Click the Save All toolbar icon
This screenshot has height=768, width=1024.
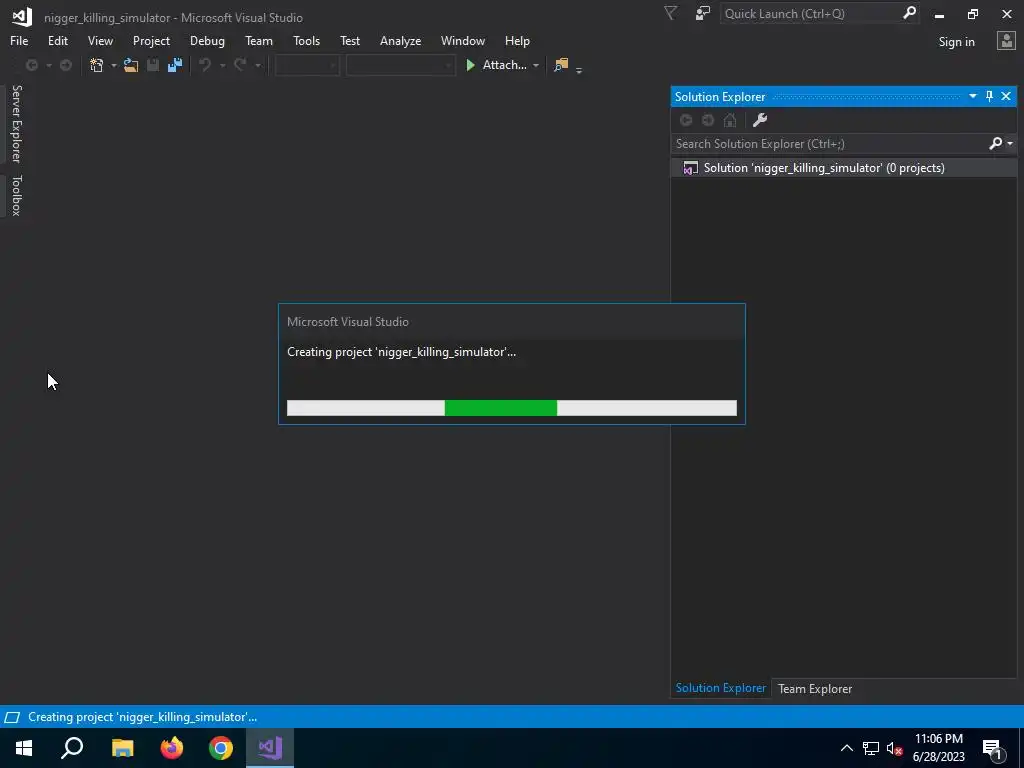(175, 65)
